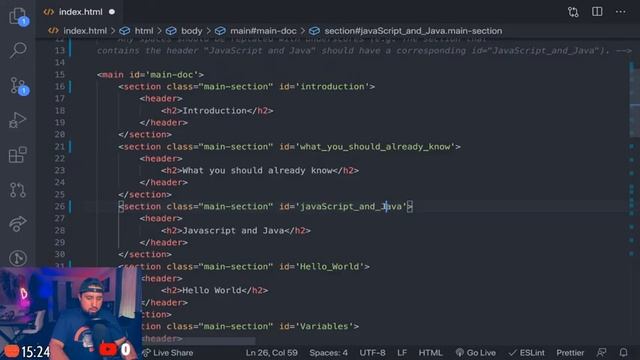Open the Git graph circular icon
This screenshot has height=360, width=640.
[x=18, y=258]
